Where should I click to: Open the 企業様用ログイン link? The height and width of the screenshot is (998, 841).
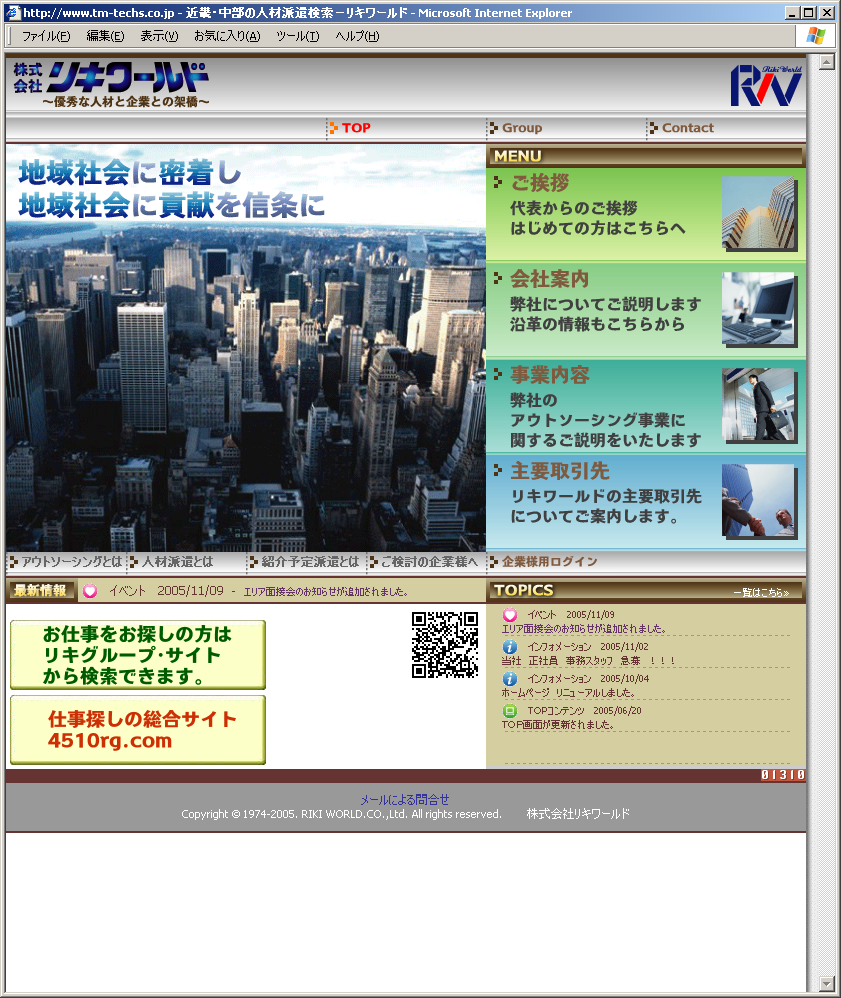[549, 562]
